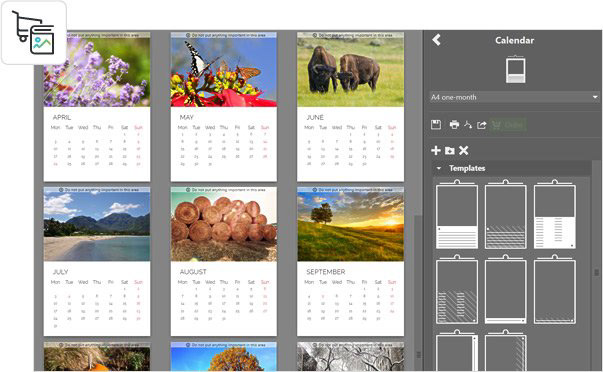Add a new page with the plus icon
This screenshot has height=372, width=603.
click(436, 150)
